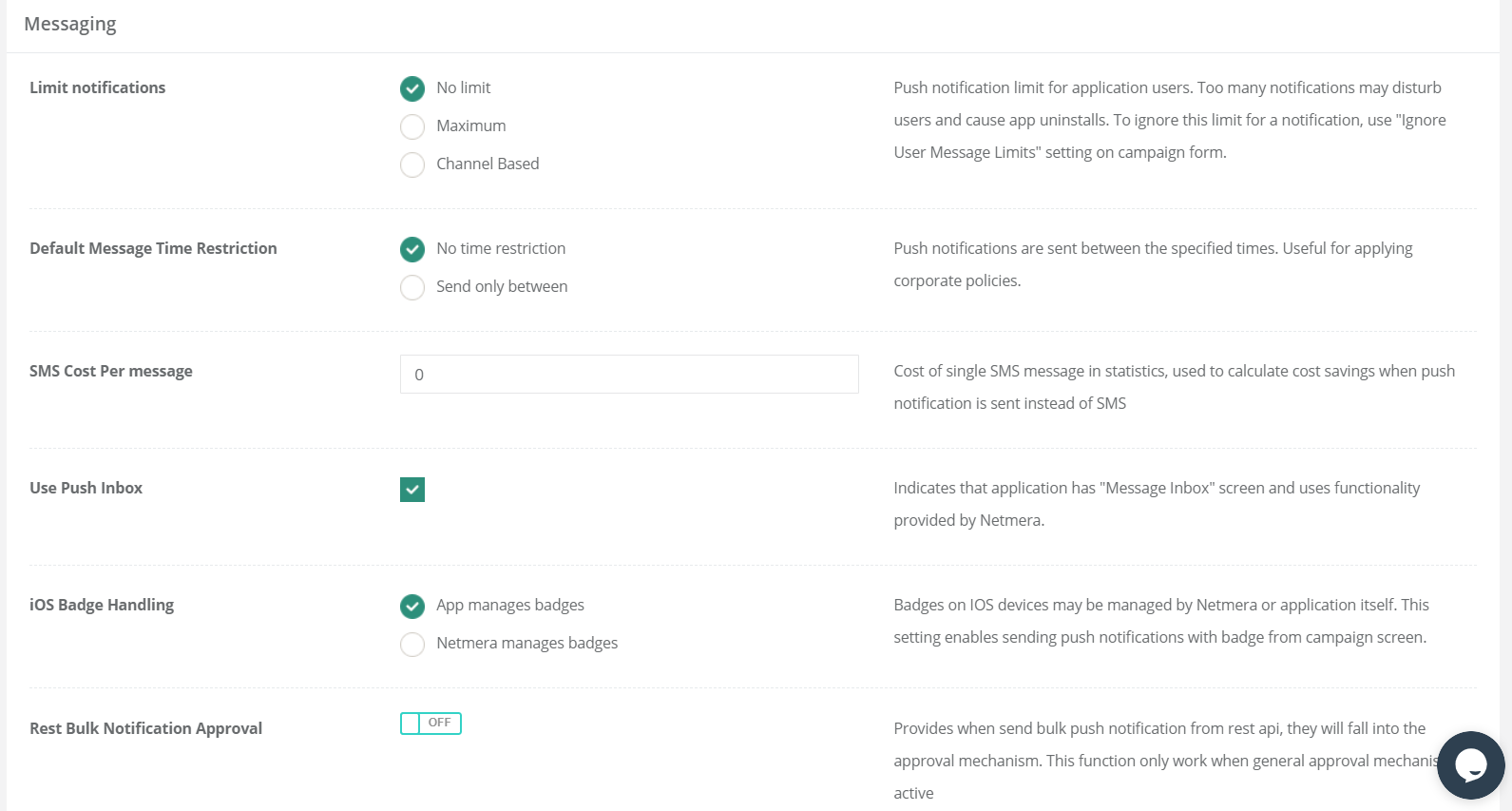Click the SMS Cost Per message label
The image size is (1512, 811).
coord(111,371)
